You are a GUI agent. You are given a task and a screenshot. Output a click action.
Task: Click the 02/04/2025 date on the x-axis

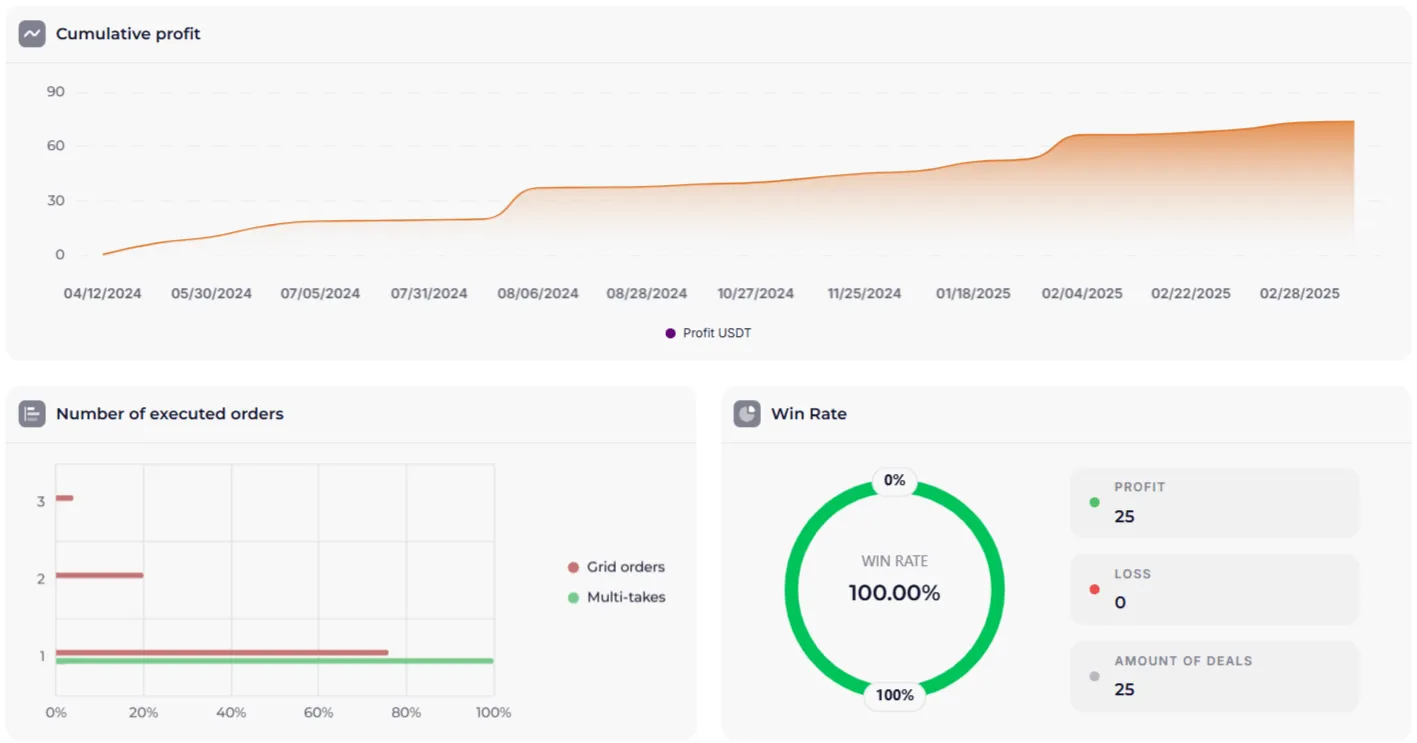[x=1082, y=294]
